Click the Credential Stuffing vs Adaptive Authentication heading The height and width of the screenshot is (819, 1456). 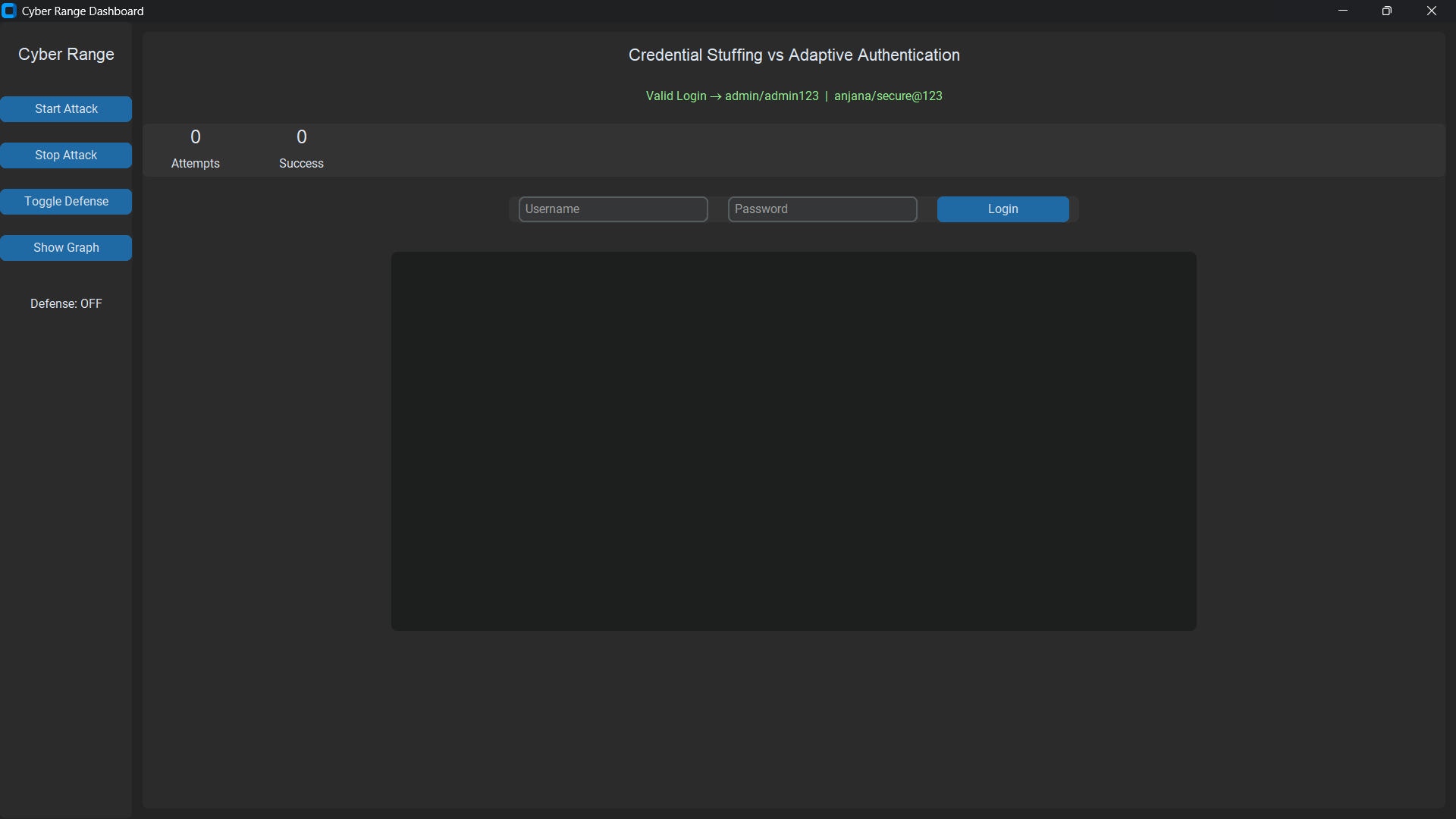[x=793, y=55]
